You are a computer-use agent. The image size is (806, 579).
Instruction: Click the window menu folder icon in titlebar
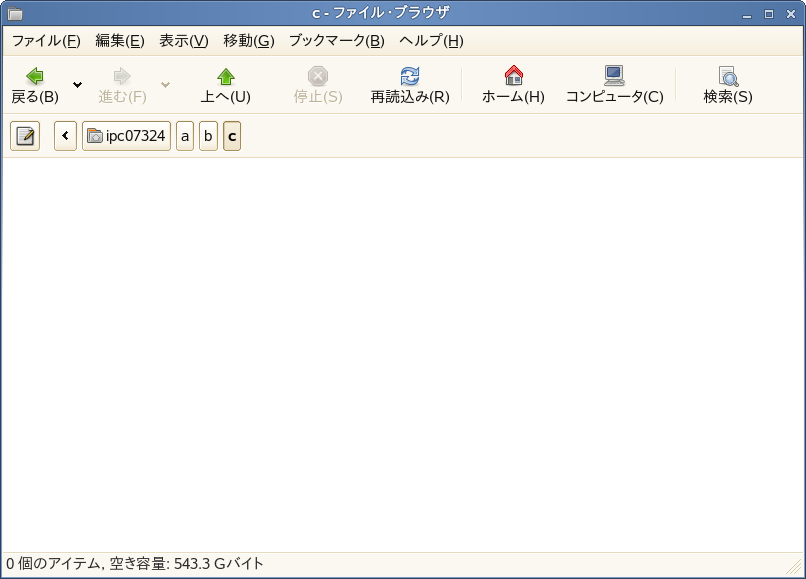pos(15,13)
